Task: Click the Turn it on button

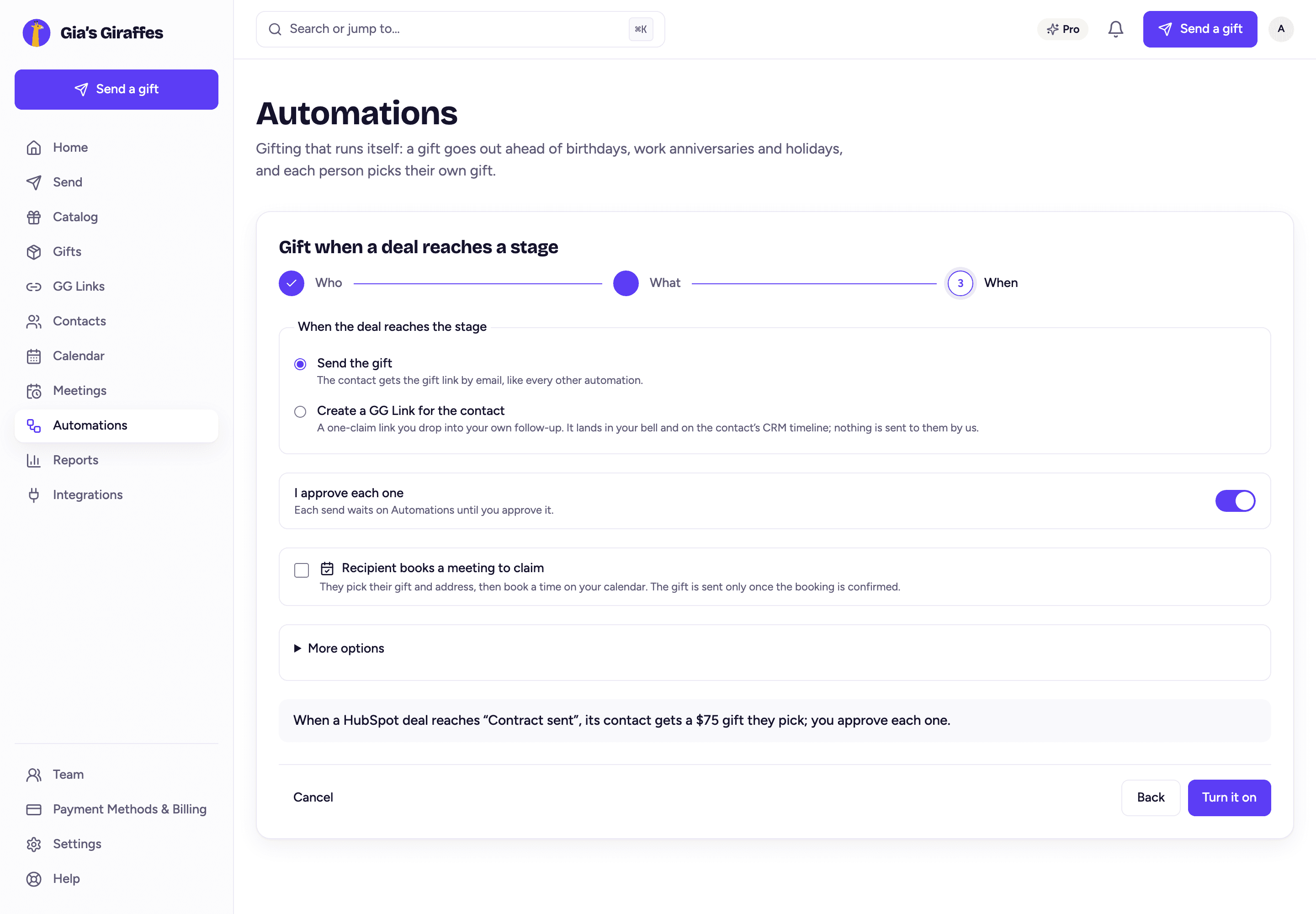Action: pyautogui.click(x=1229, y=798)
